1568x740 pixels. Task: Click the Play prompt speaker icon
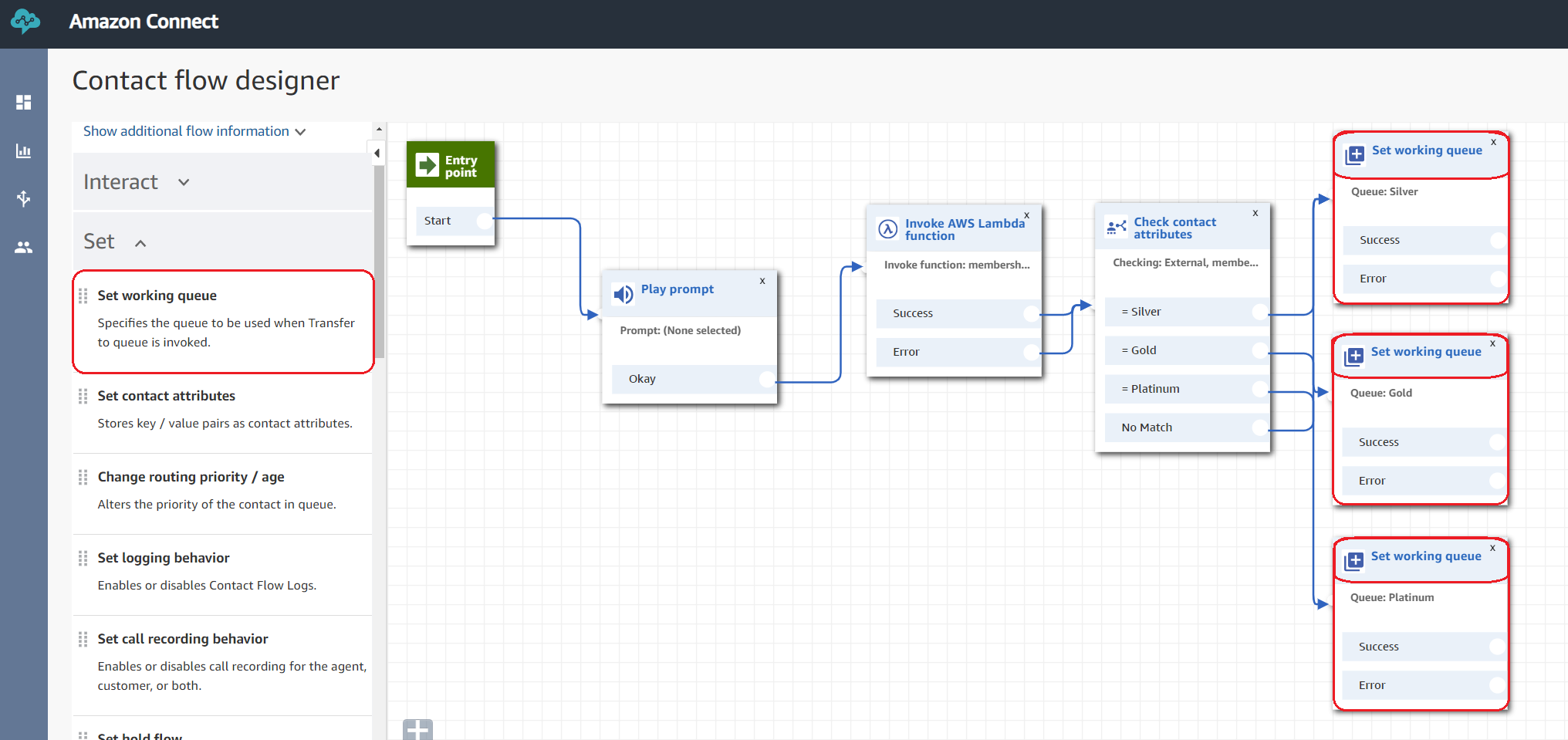(x=623, y=294)
